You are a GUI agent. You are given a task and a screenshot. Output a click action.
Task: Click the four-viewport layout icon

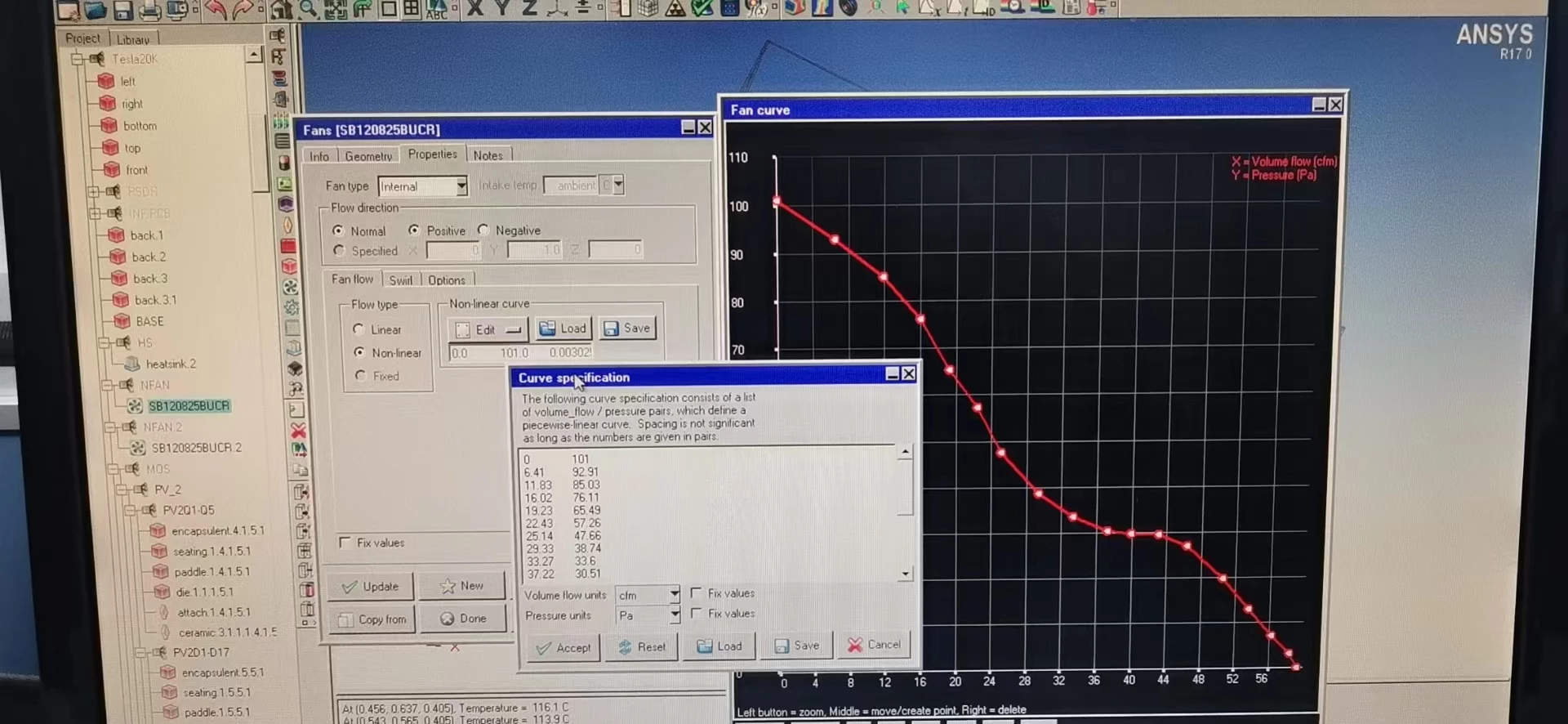[x=412, y=10]
